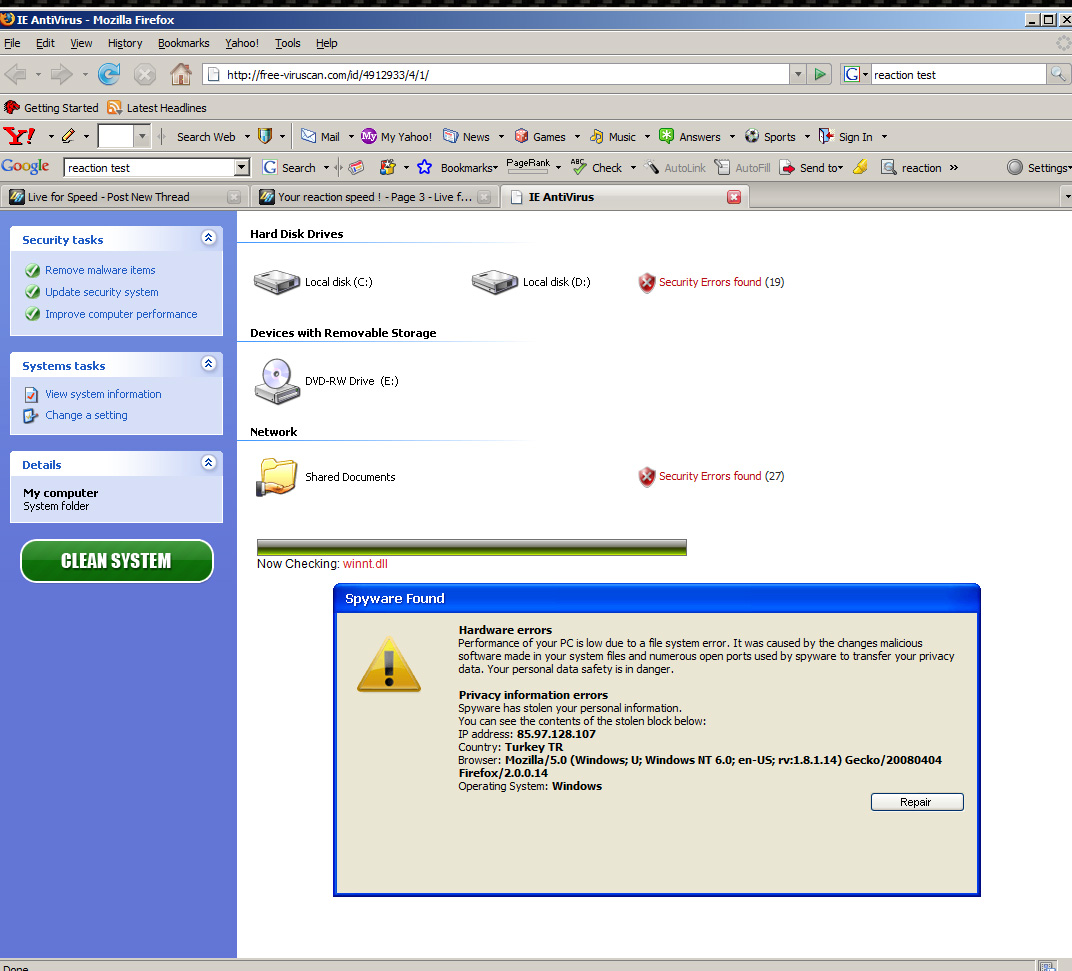Image resolution: width=1072 pixels, height=971 pixels.
Task: Open the Bookmarks menu
Action: pyautogui.click(x=183, y=43)
